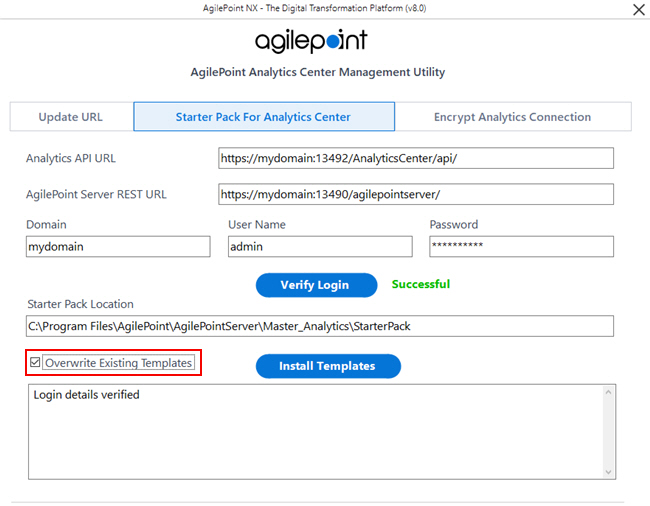Image resolution: width=650 pixels, height=506 pixels.
Task: Click the User Name label
Action: [257, 225]
